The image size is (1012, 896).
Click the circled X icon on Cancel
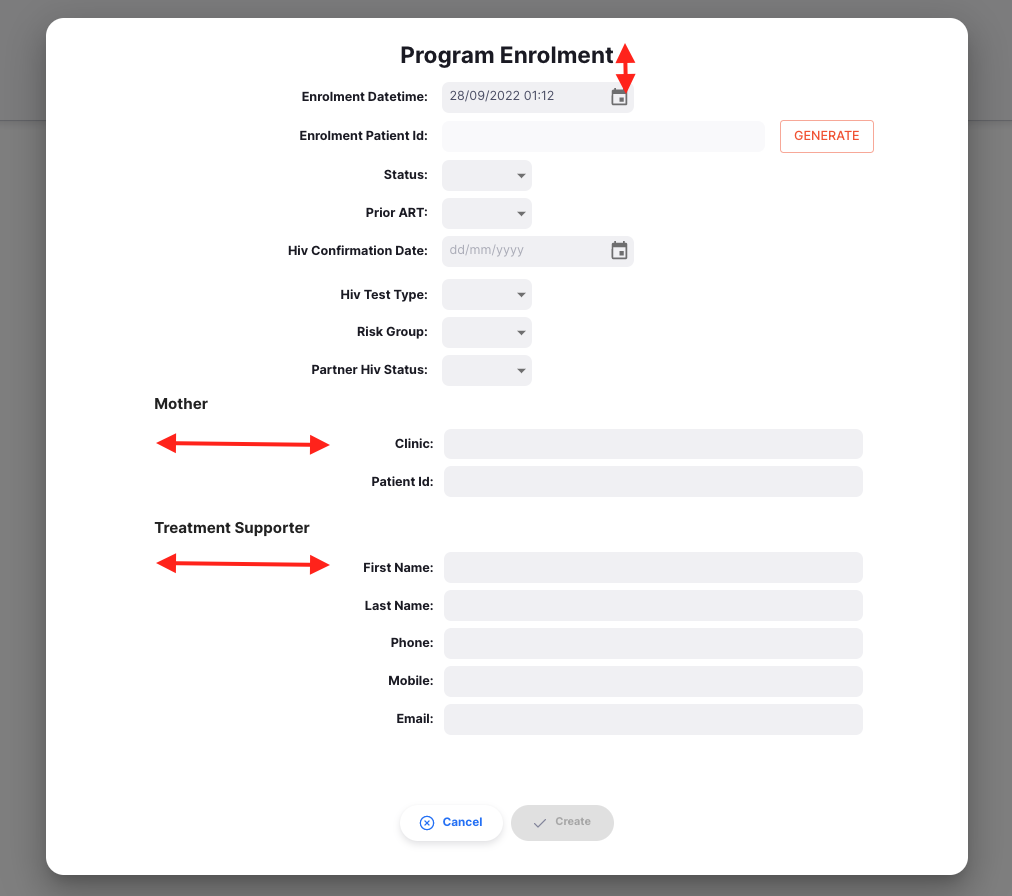[x=429, y=823]
